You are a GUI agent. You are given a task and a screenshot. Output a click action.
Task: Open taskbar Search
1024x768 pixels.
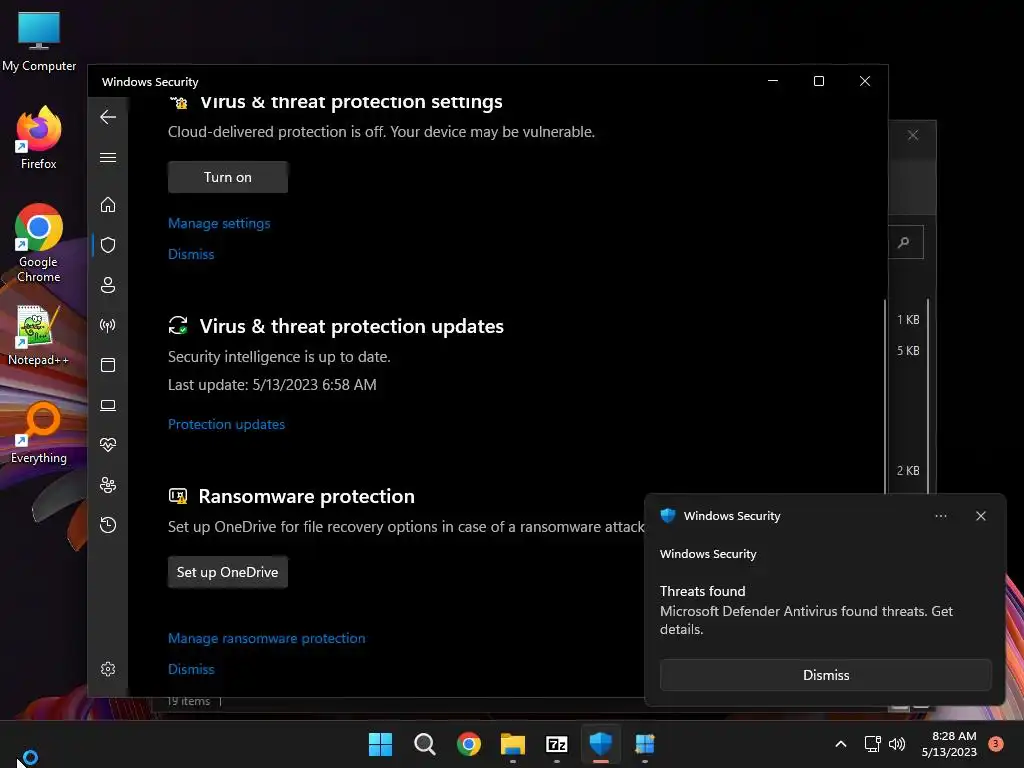pos(424,744)
